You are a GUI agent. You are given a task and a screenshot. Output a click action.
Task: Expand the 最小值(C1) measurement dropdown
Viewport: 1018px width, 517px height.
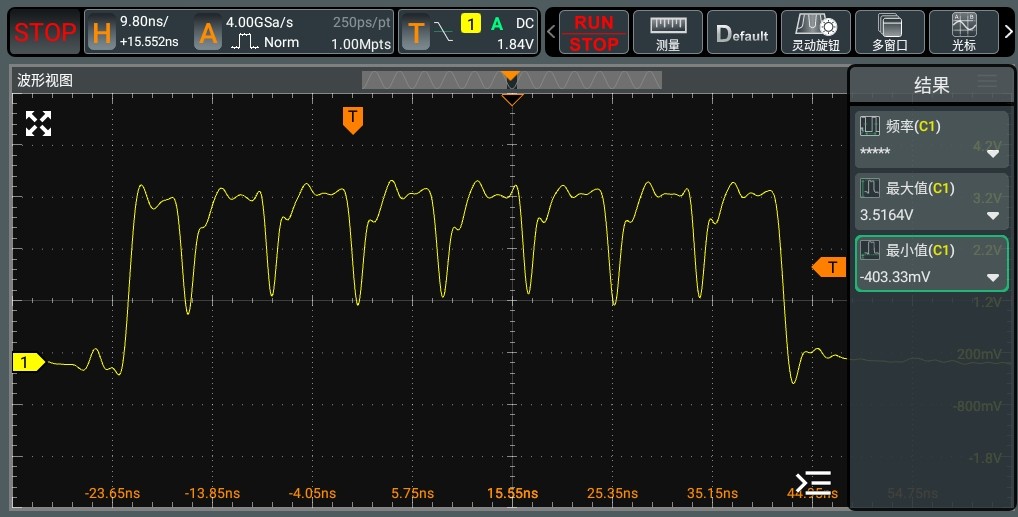[993, 277]
